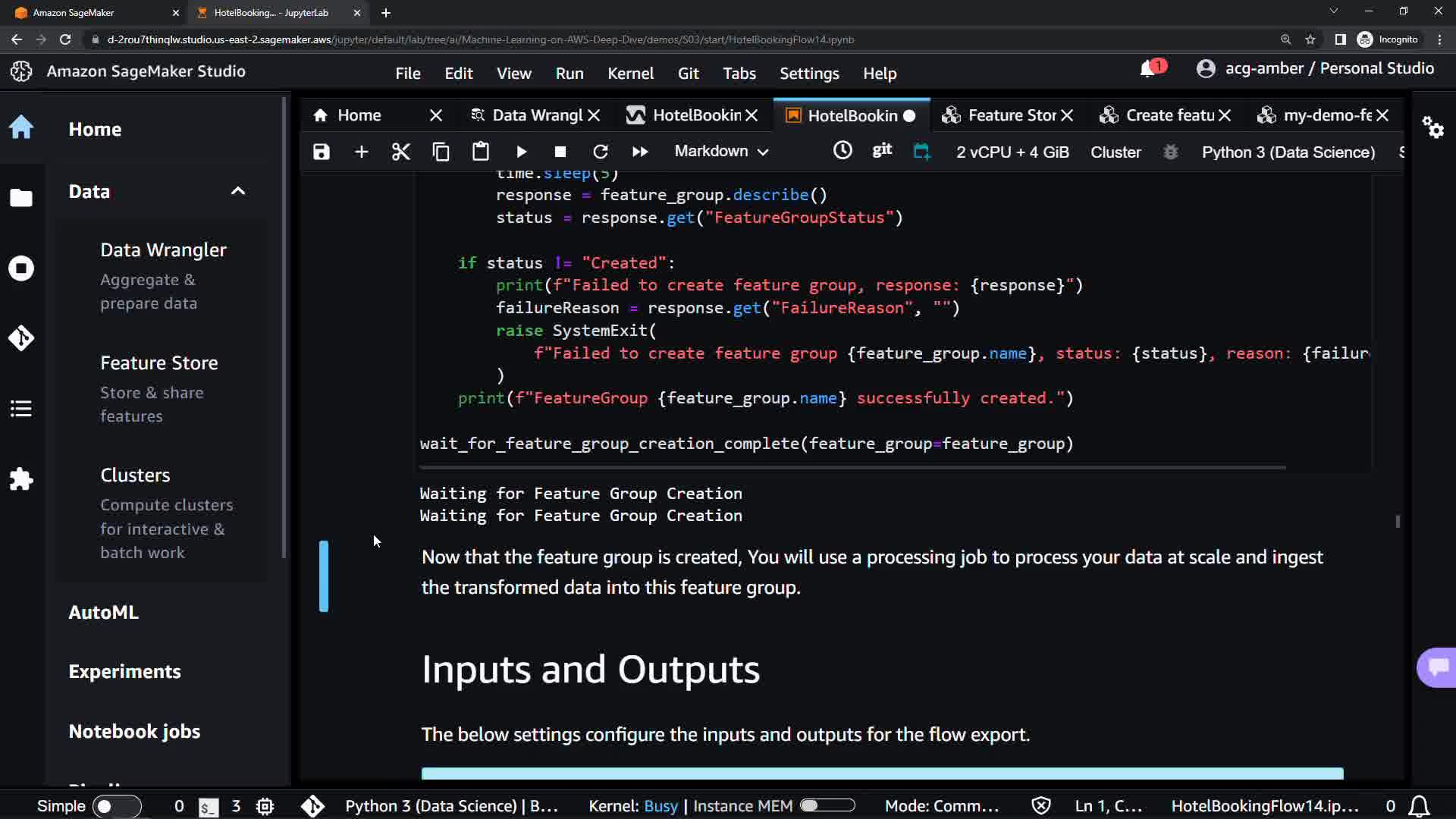Open the Kernel menu

tap(629, 74)
